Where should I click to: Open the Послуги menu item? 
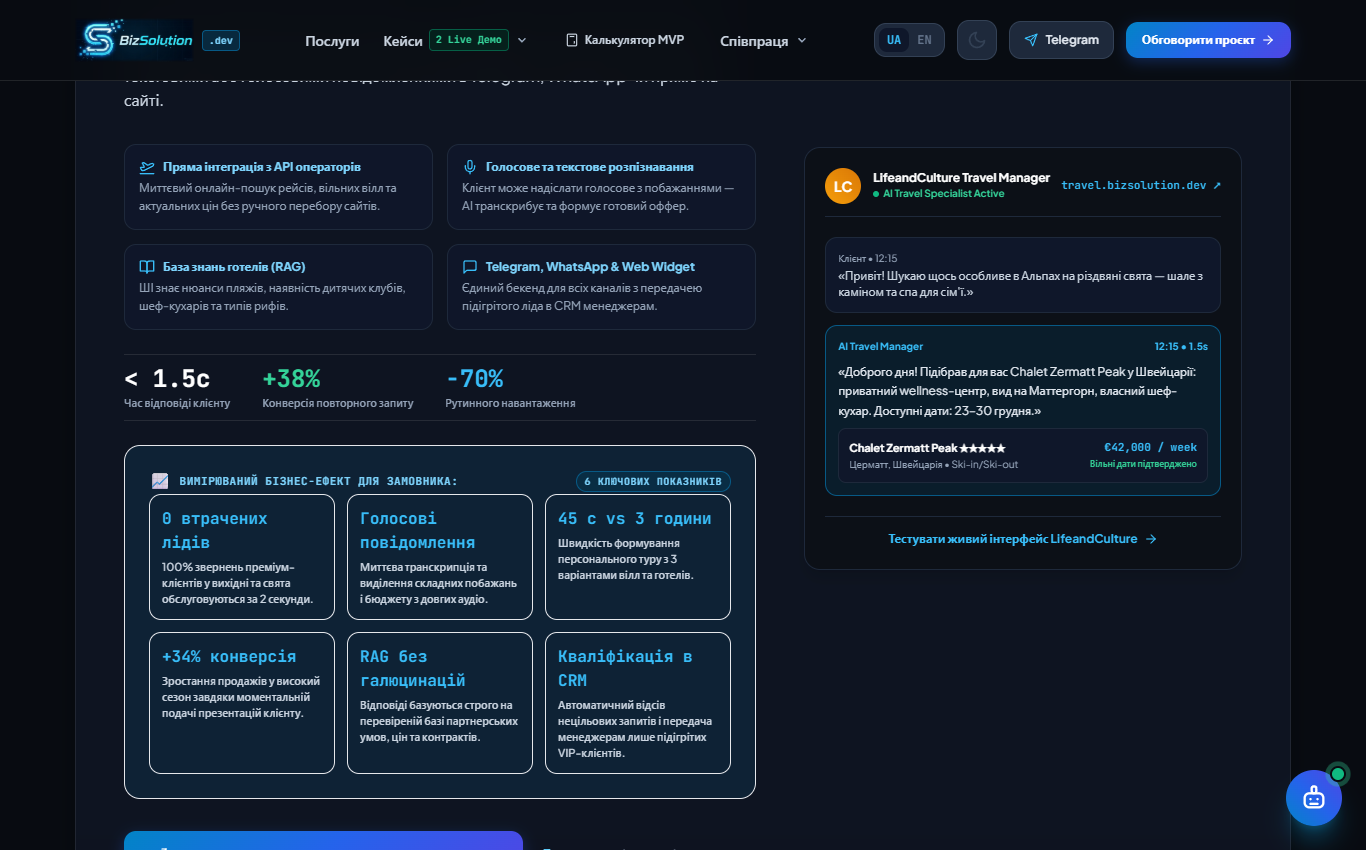click(332, 41)
